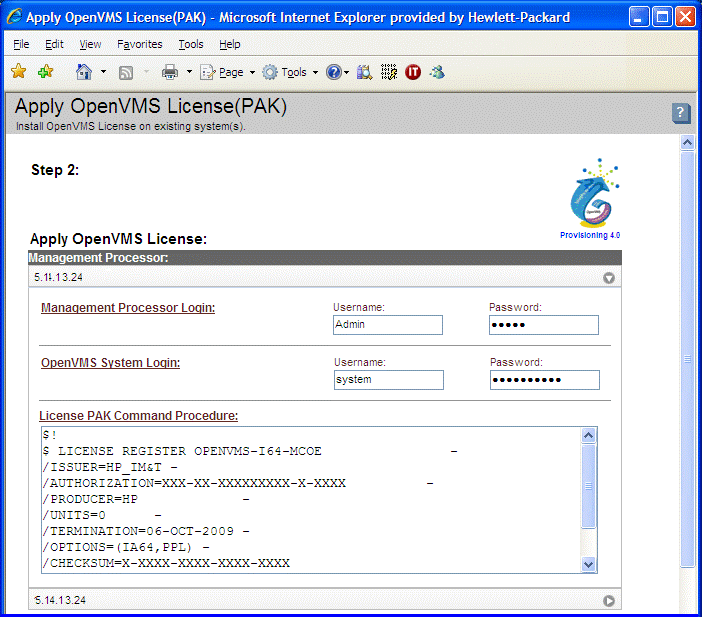Click the License text area scrollbar thumb
This screenshot has width=702, height=617.
click(x=588, y=486)
